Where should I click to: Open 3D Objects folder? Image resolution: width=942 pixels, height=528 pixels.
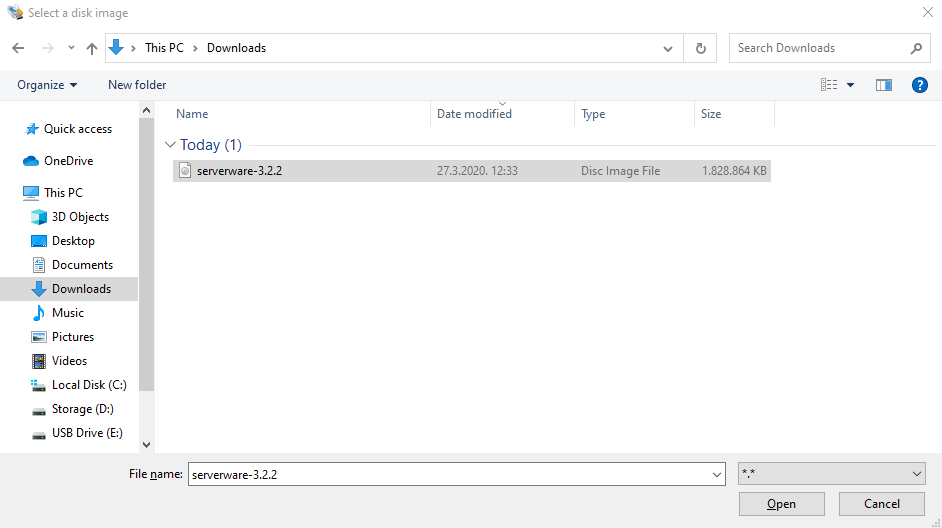(81, 217)
